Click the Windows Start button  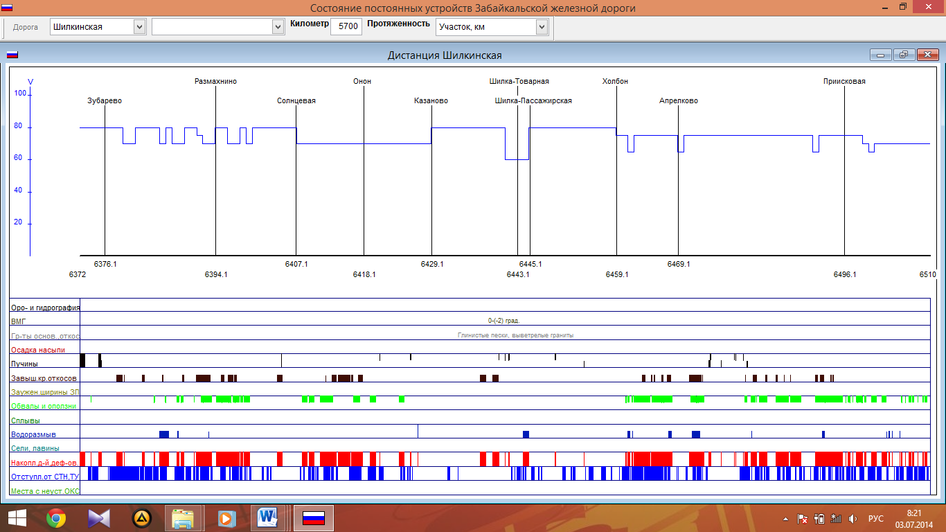[x=16, y=518]
